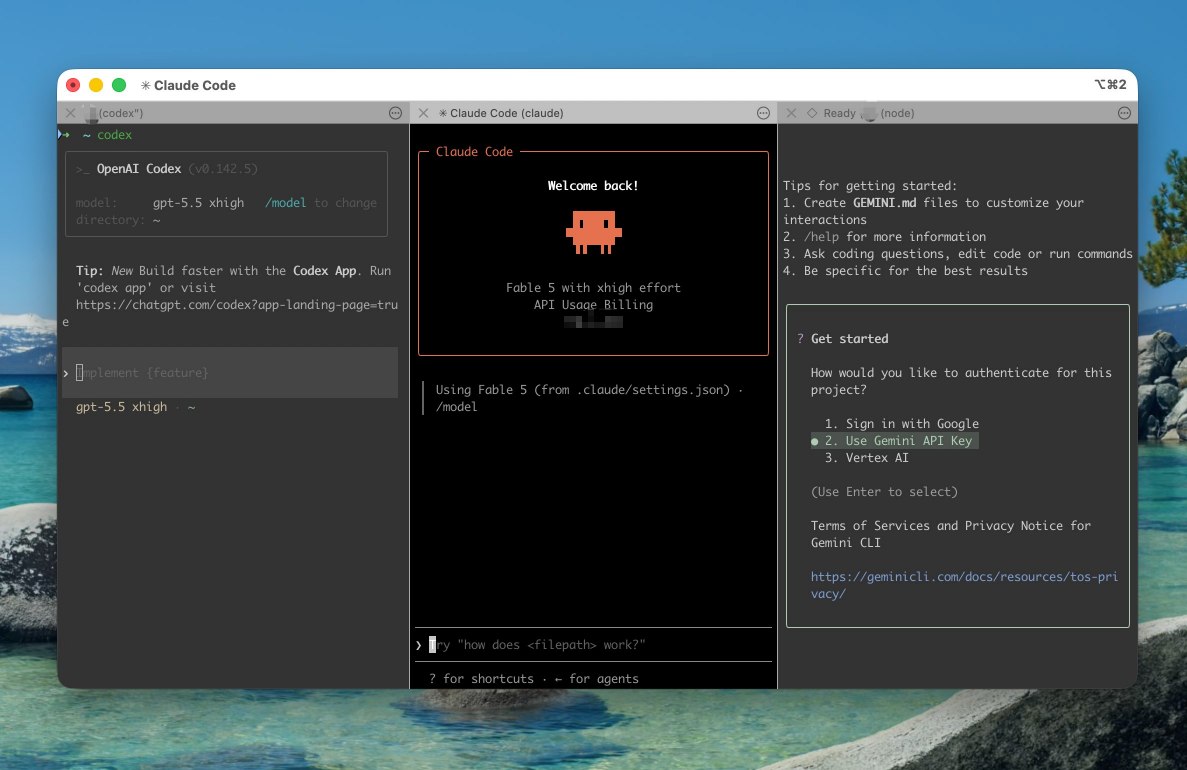Focus the Claude Code 'how does <filepath> work?' input
The image size is (1187, 770).
click(593, 645)
